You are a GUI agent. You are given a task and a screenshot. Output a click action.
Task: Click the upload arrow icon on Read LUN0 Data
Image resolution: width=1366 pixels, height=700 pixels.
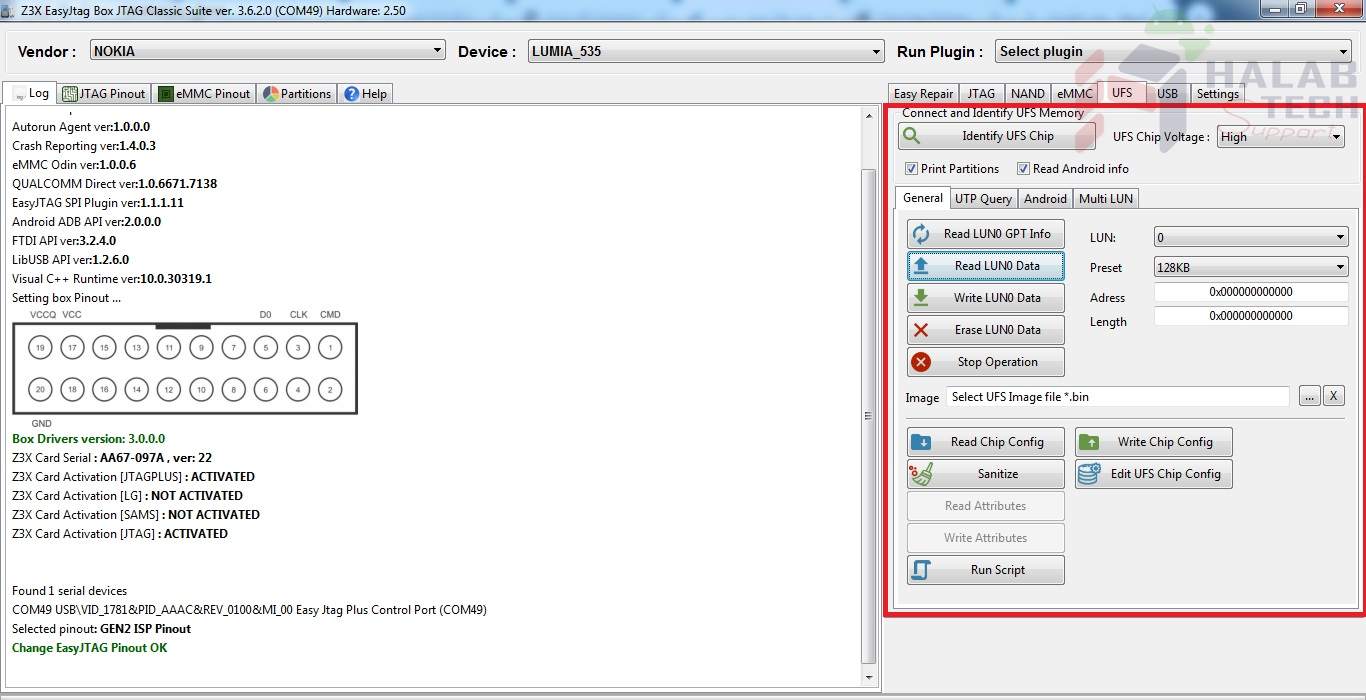tap(921, 266)
